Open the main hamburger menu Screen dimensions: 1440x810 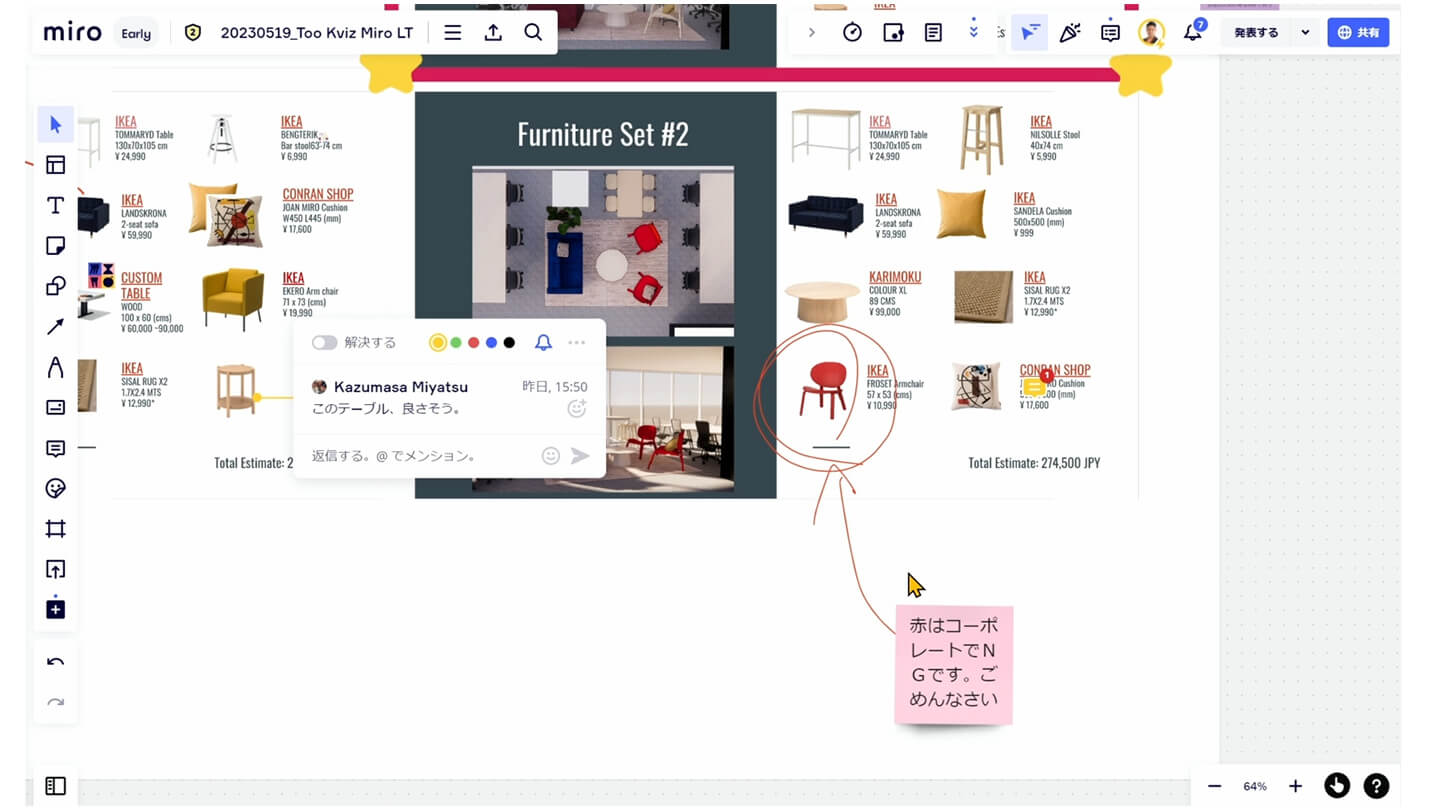(452, 32)
